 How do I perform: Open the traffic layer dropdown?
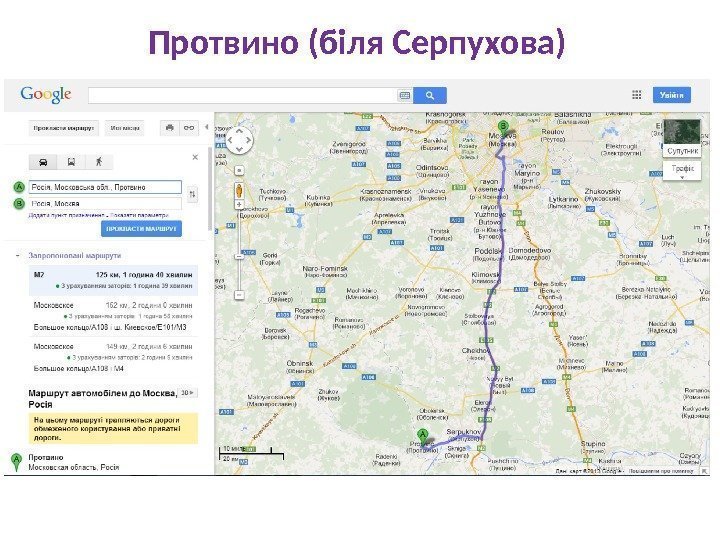tap(682, 171)
